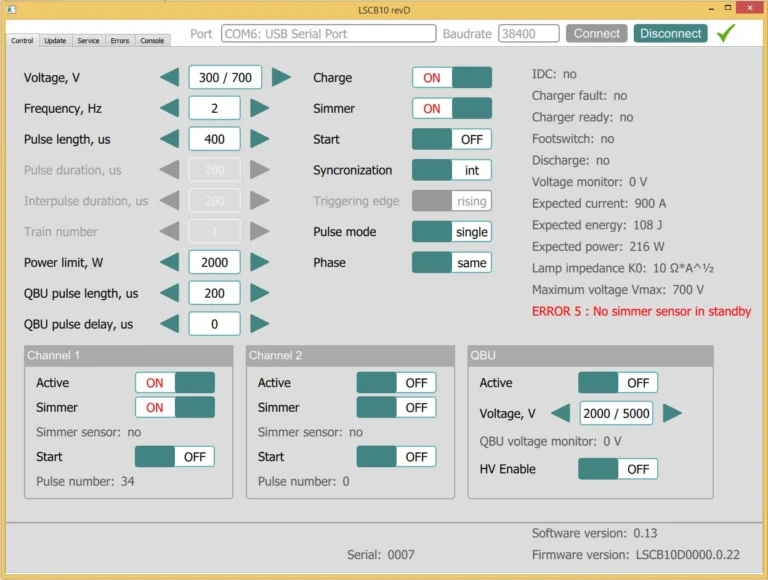
Task: Decrease Frequency with the left arrow
Action: point(170,108)
